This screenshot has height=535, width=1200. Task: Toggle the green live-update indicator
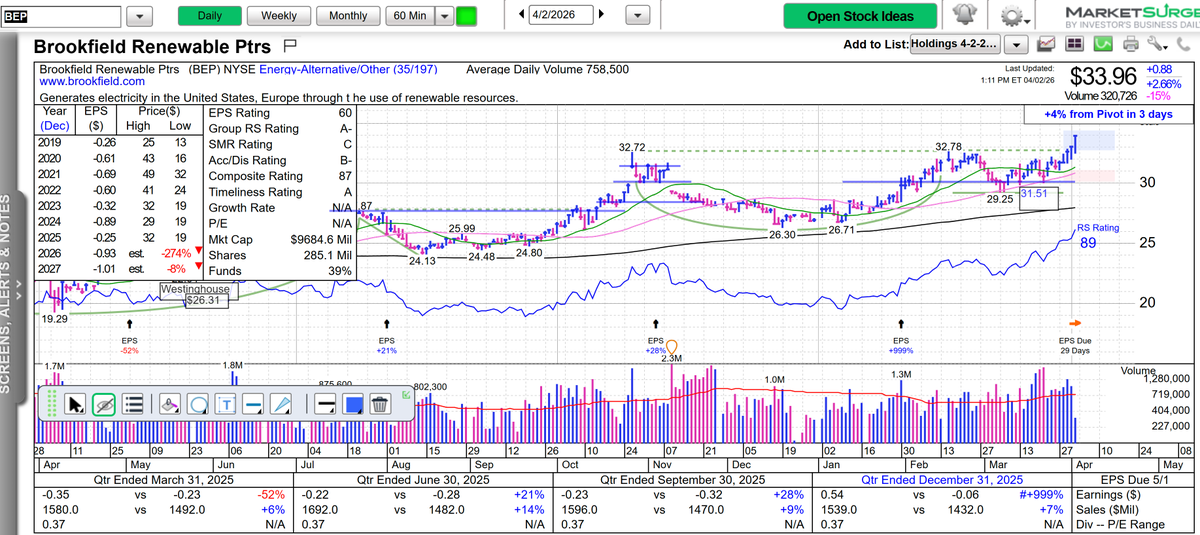coord(467,16)
